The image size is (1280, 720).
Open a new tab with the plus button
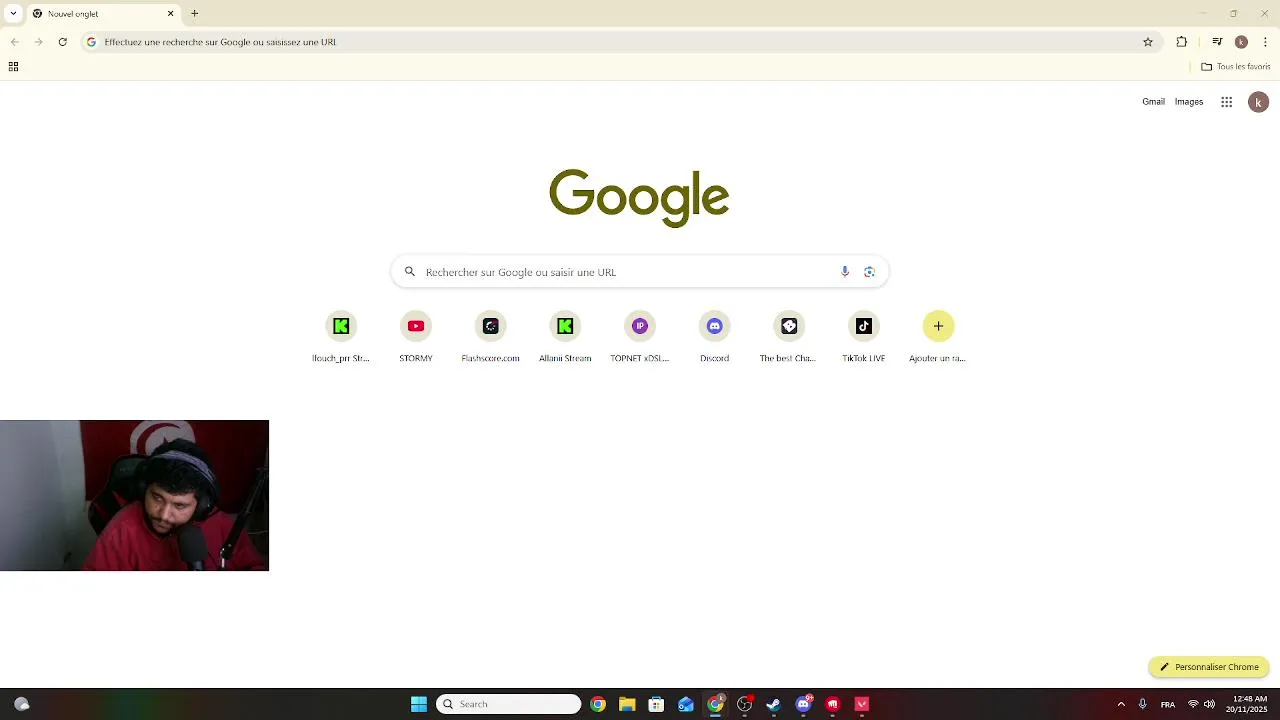(x=195, y=14)
